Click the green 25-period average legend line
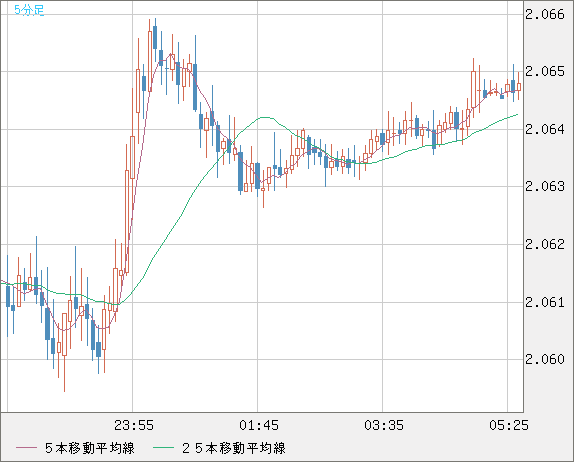 tap(163, 448)
